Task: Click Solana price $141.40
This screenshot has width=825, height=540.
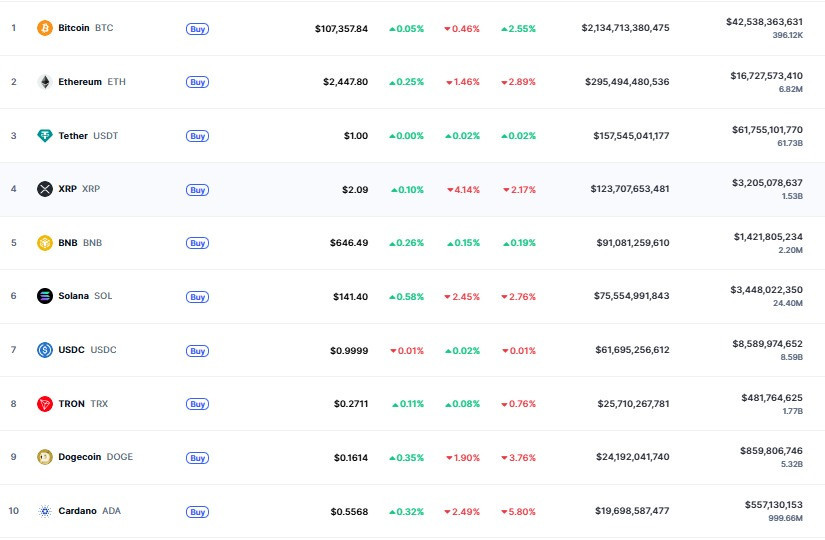Action: click(x=350, y=297)
